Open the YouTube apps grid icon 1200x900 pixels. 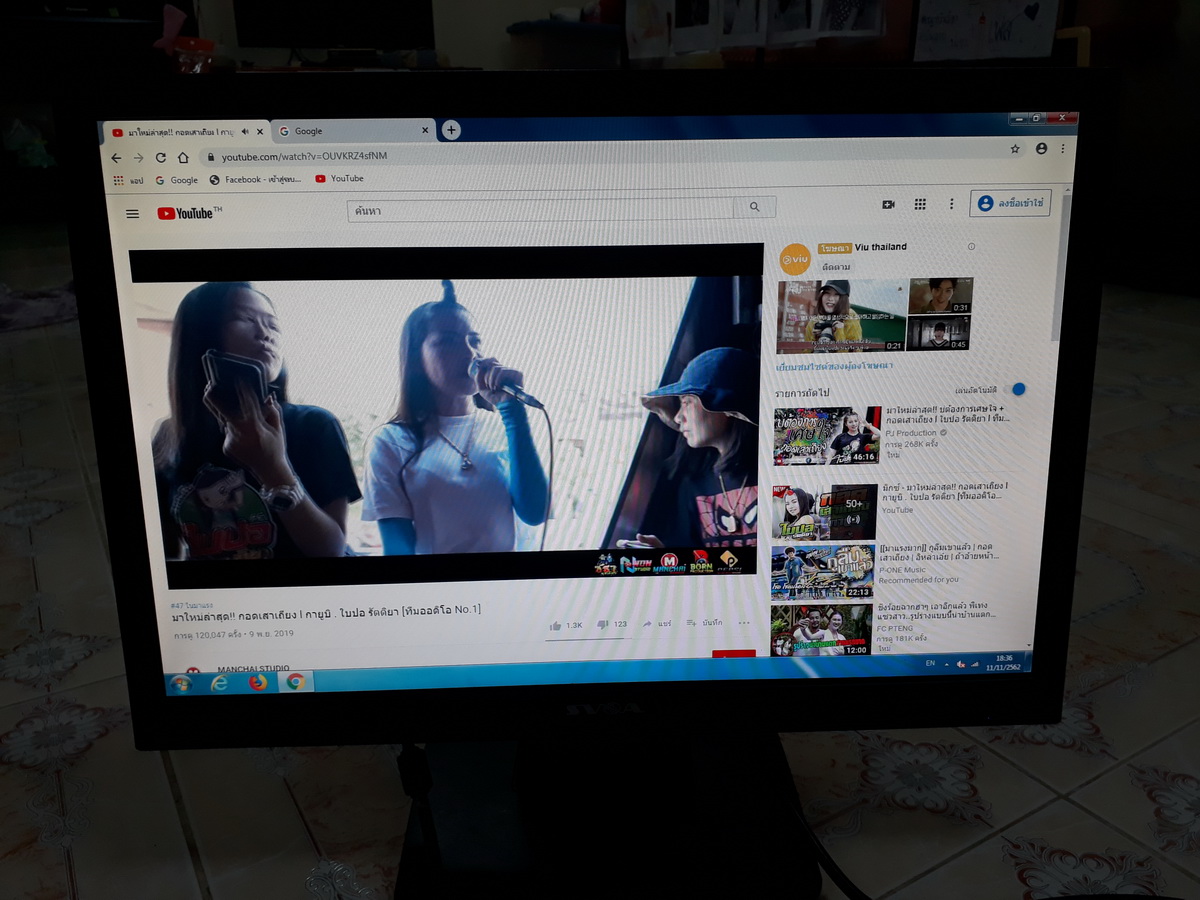[920, 204]
